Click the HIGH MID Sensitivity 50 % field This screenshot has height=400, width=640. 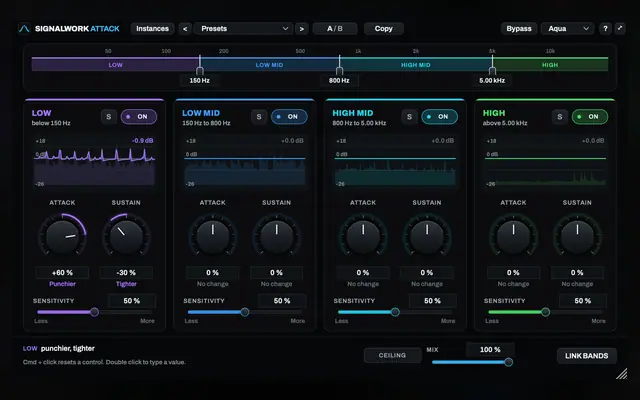(x=432, y=301)
